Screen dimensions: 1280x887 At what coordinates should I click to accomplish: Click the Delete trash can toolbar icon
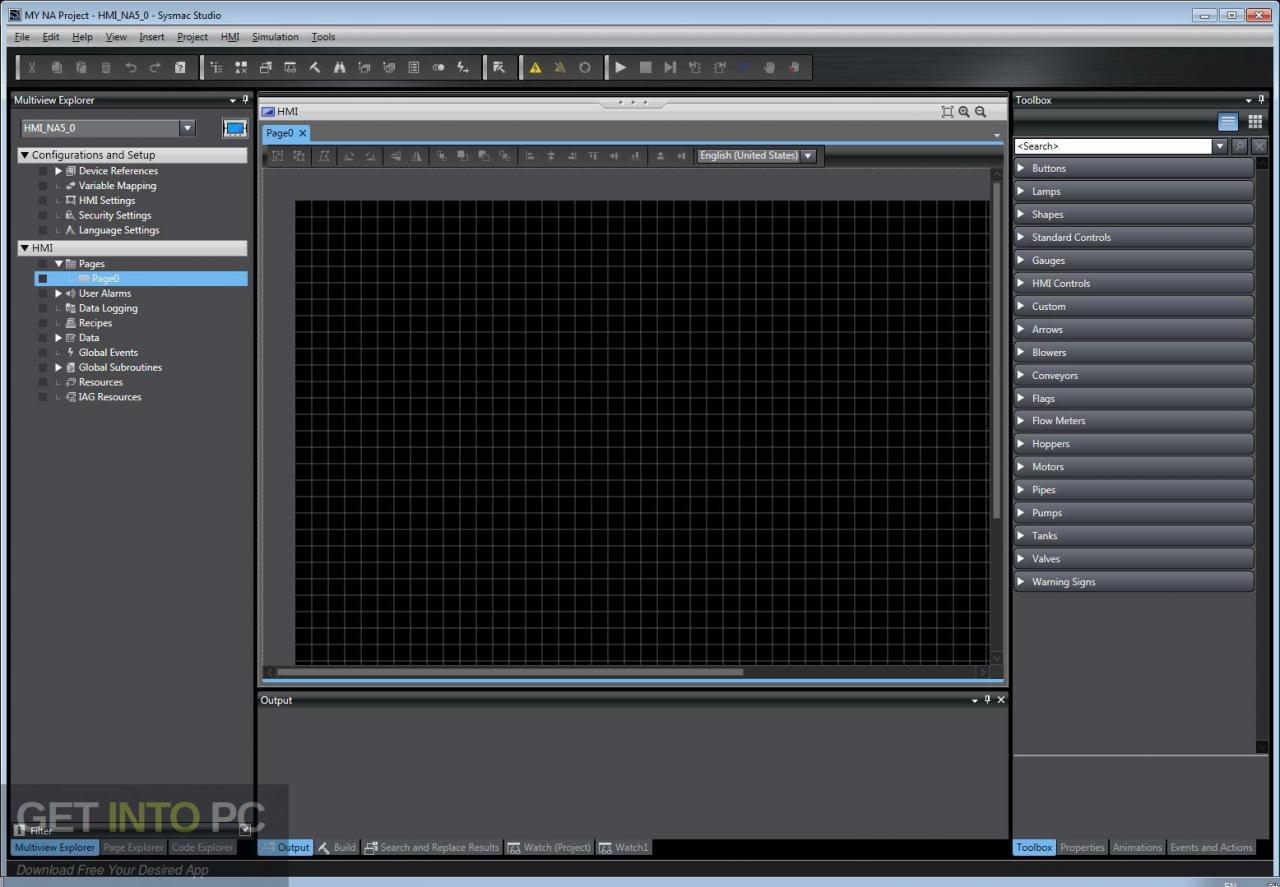pyautogui.click(x=106, y=67)
